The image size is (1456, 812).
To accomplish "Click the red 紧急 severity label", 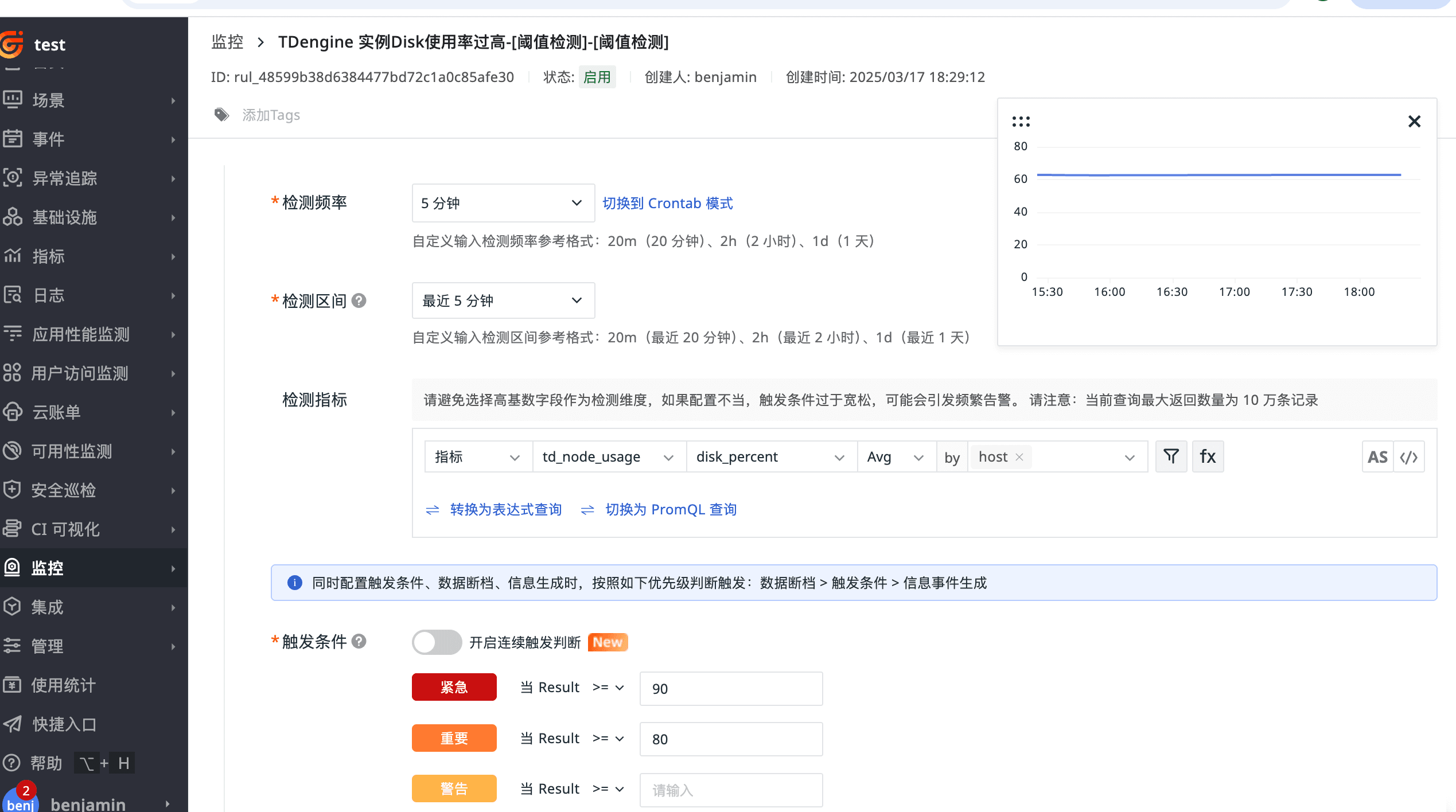I will coord(454,687).
